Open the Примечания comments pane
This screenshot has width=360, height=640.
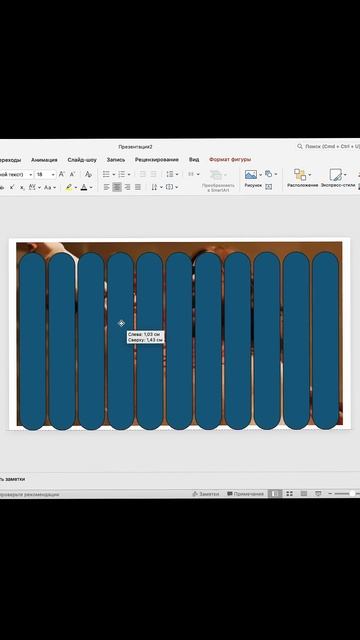[245, 494]
